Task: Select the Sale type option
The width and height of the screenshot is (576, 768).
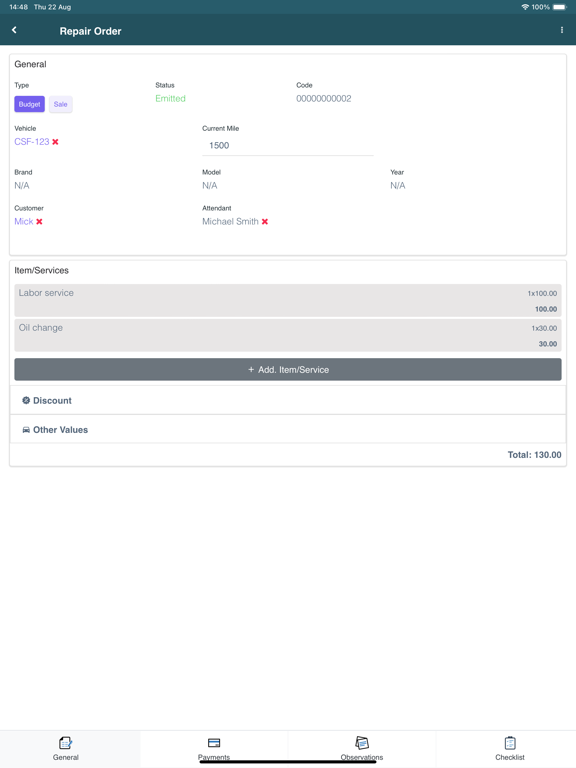Action: (x=61, y=104)
